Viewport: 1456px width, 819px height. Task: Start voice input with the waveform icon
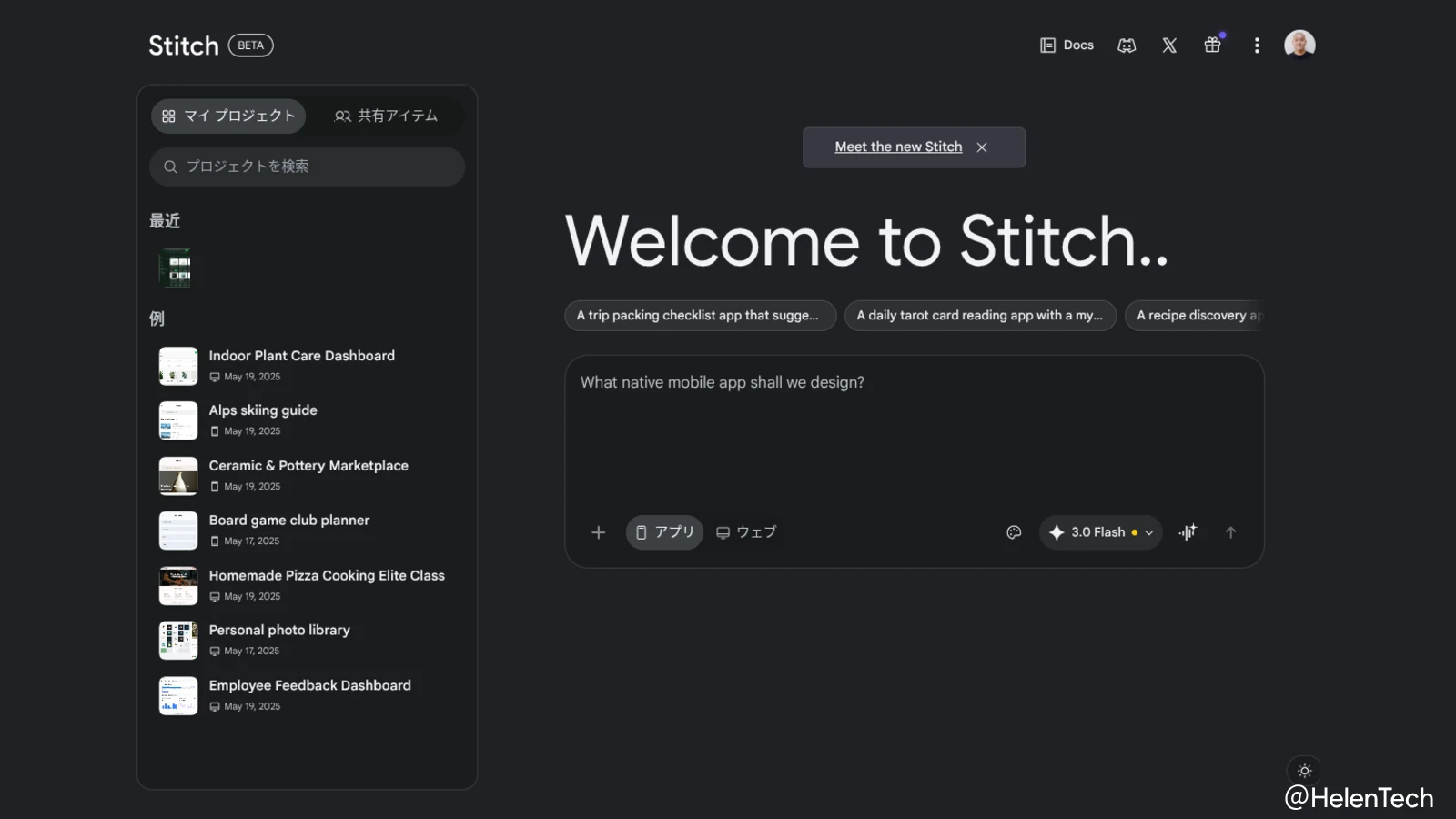click(x=1188, y=532)
